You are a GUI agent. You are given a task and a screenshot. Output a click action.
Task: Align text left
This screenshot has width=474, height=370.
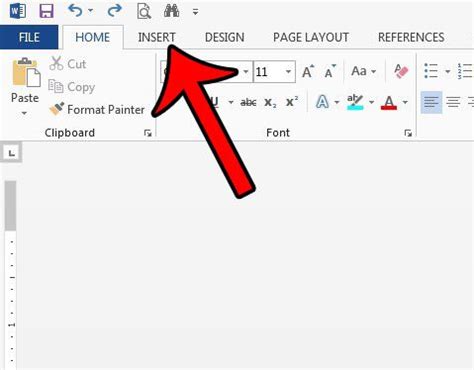(x=431, y=102)
